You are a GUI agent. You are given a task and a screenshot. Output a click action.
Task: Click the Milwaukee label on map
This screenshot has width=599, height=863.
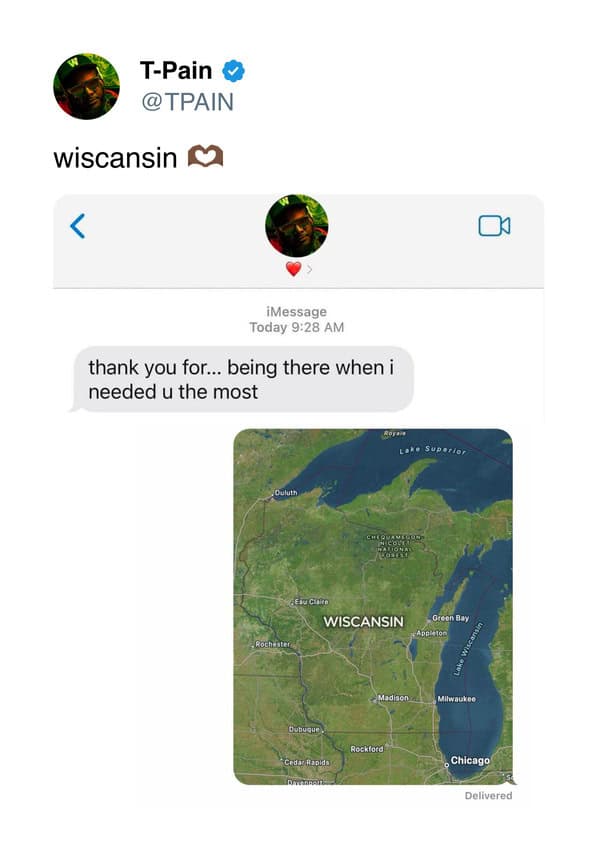tap(456, 699)
